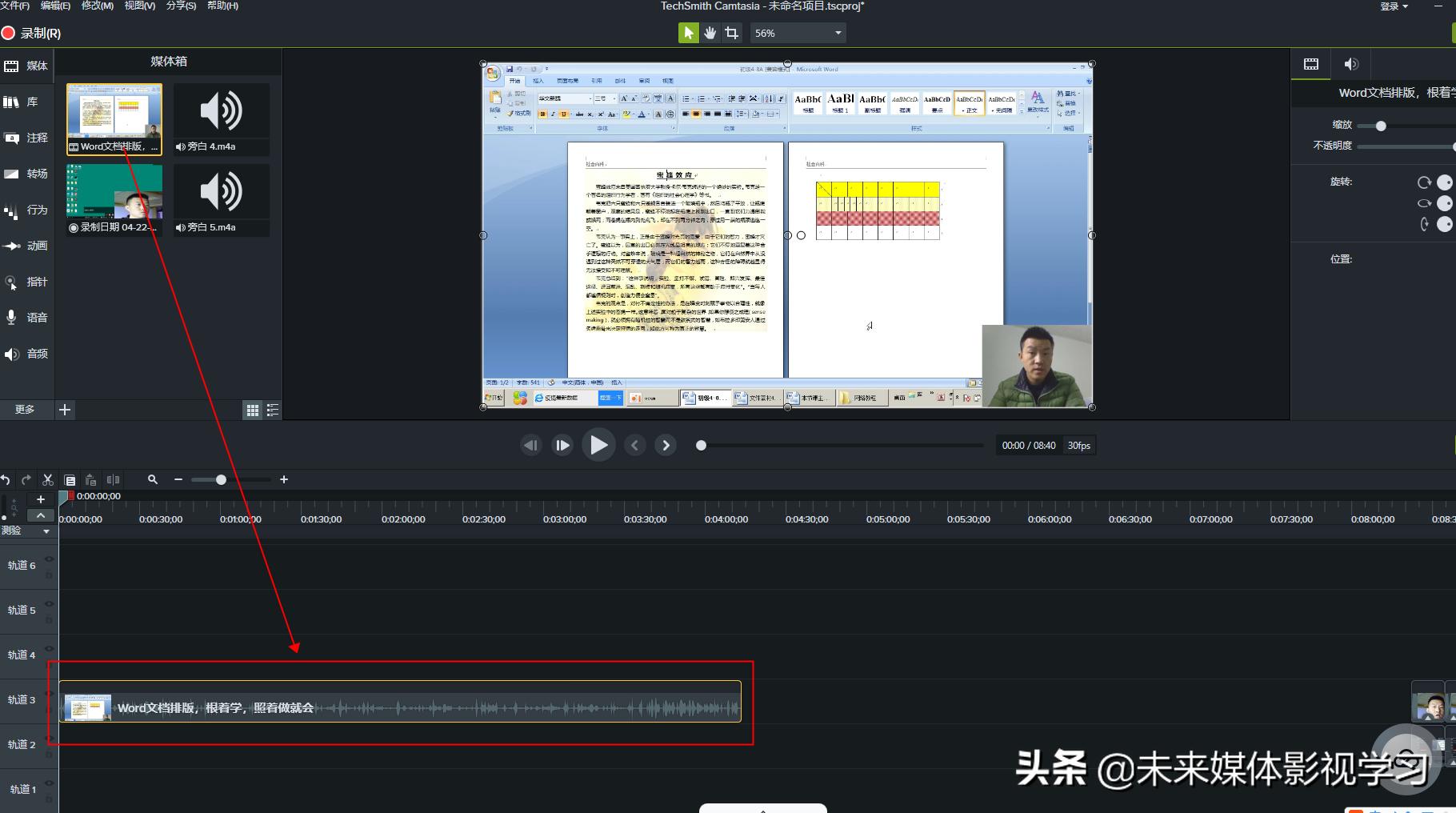The image size is (1456, 813).
Task: Open the 修改(M) menu
Action: (x=98, y=6)
